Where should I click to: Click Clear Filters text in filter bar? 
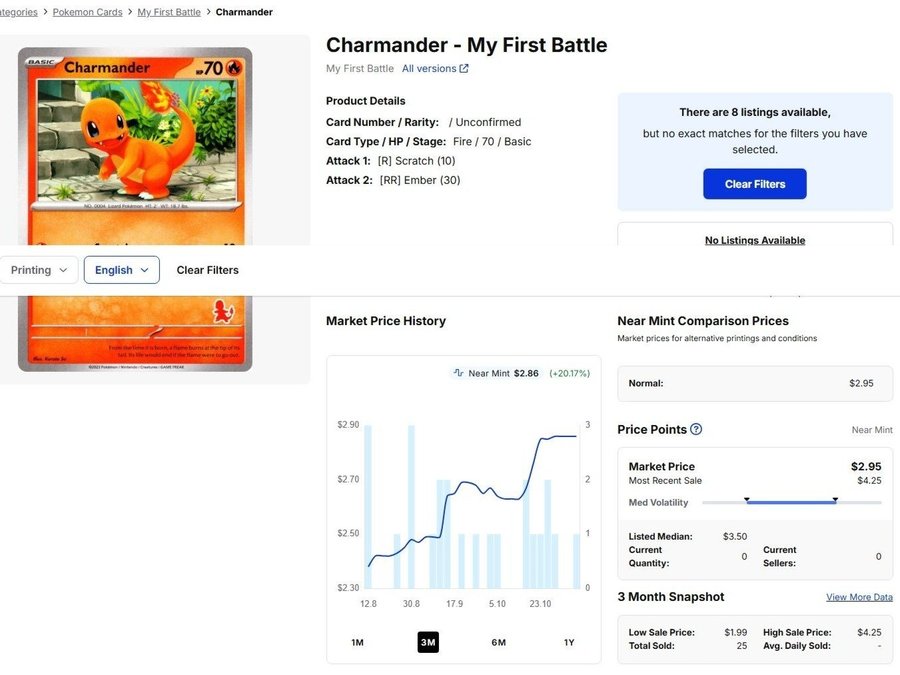207,270
